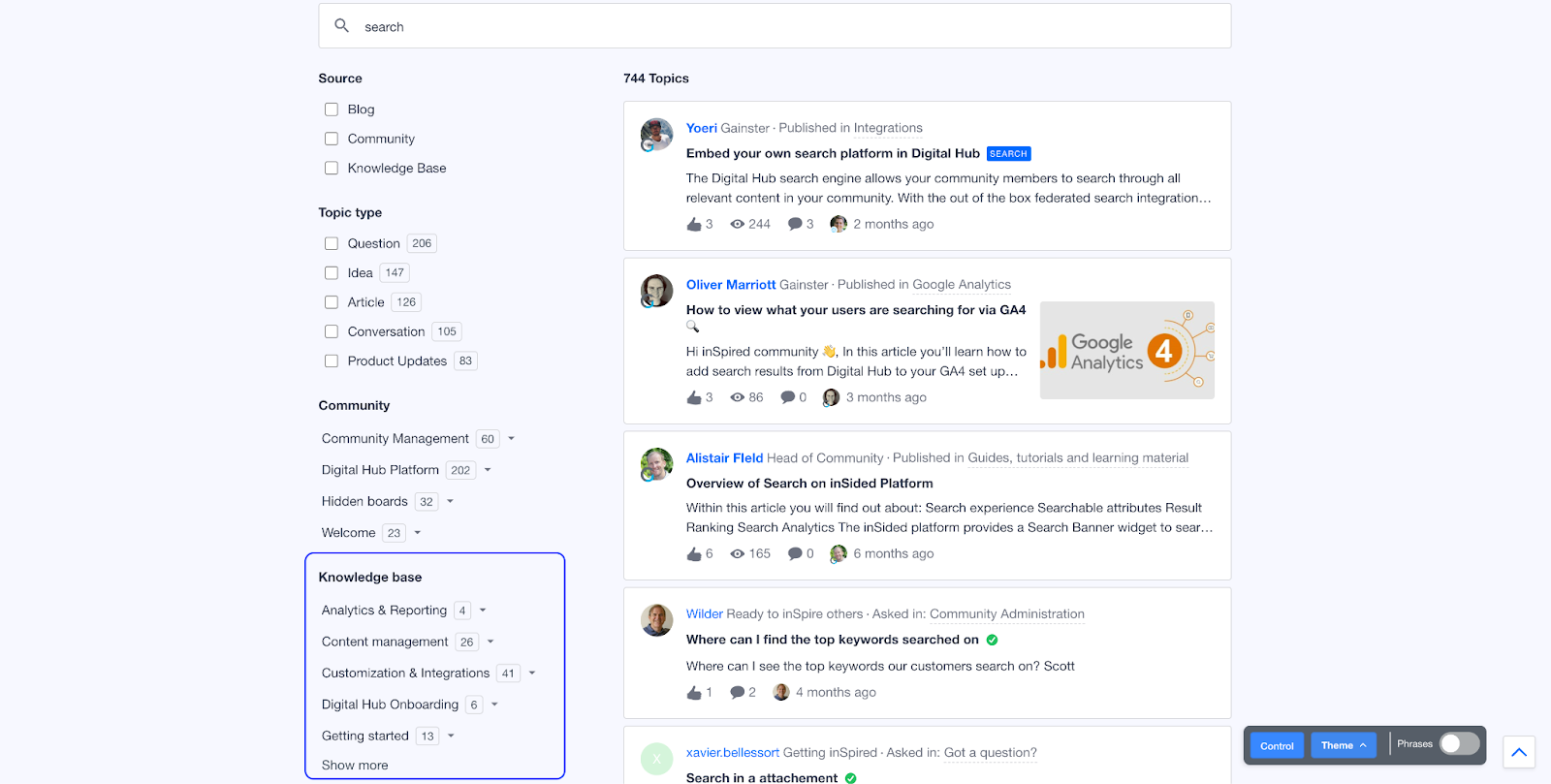Click the views eye icon showing 165
Screen dimensions: 1551x784
[x=738, y=554]
